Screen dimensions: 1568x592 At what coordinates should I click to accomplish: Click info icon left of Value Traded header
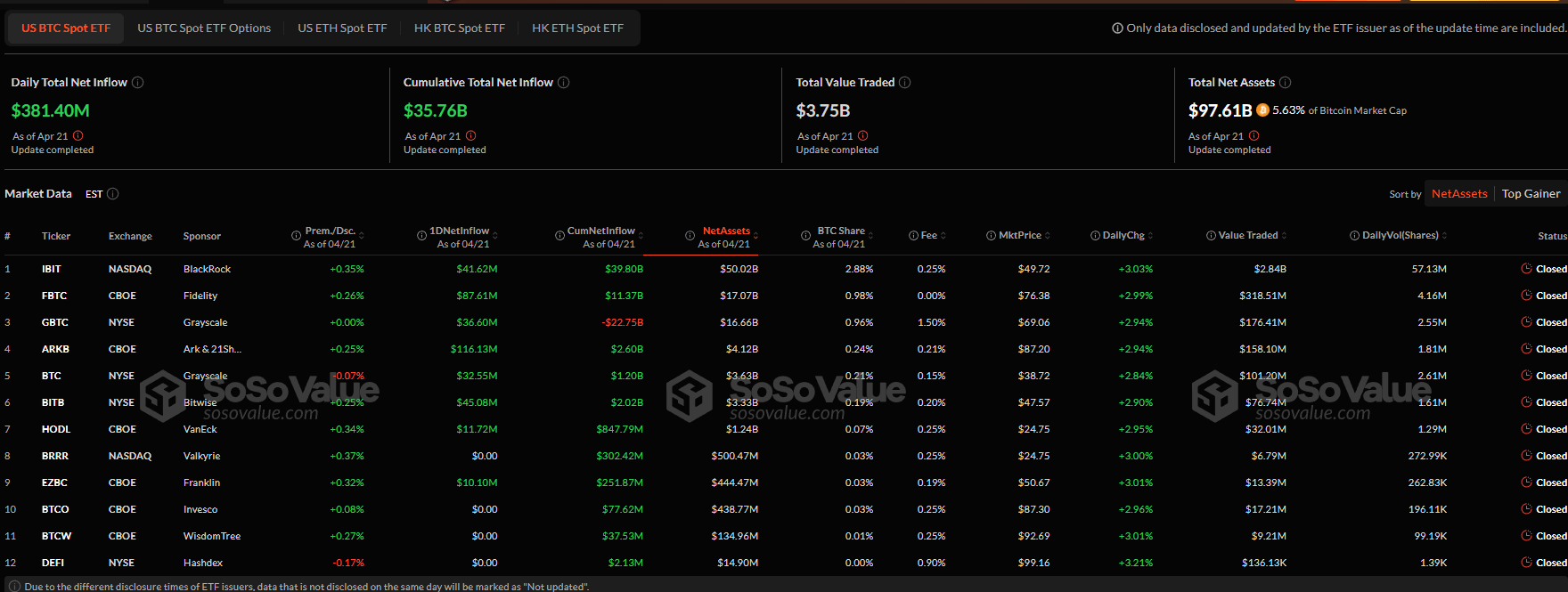click(1211, 236)
